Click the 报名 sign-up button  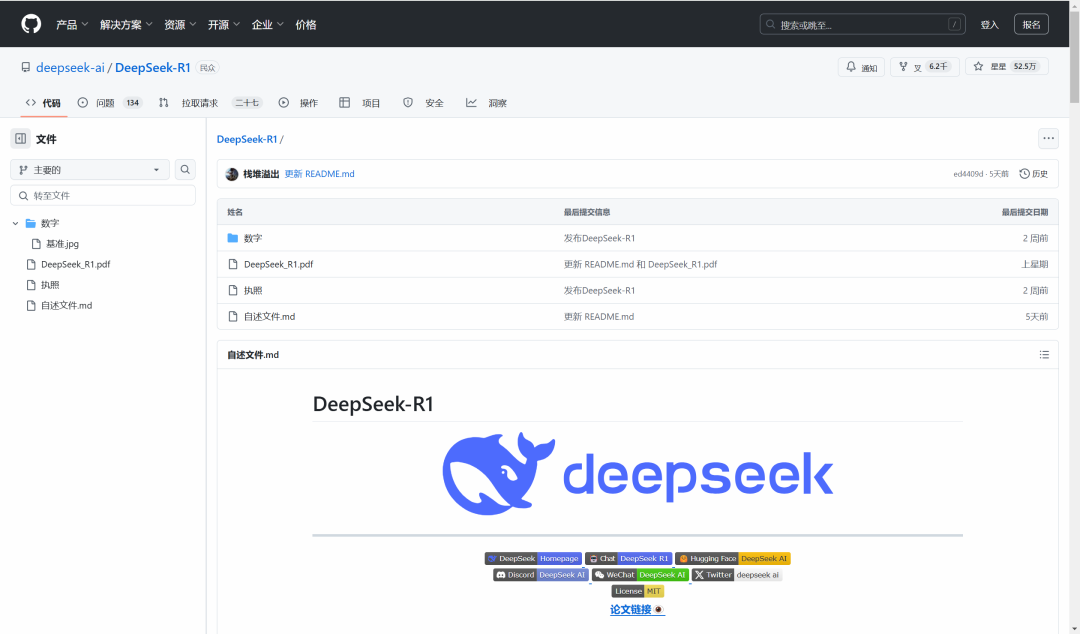pyautogui.click(x=1031, y=23)
